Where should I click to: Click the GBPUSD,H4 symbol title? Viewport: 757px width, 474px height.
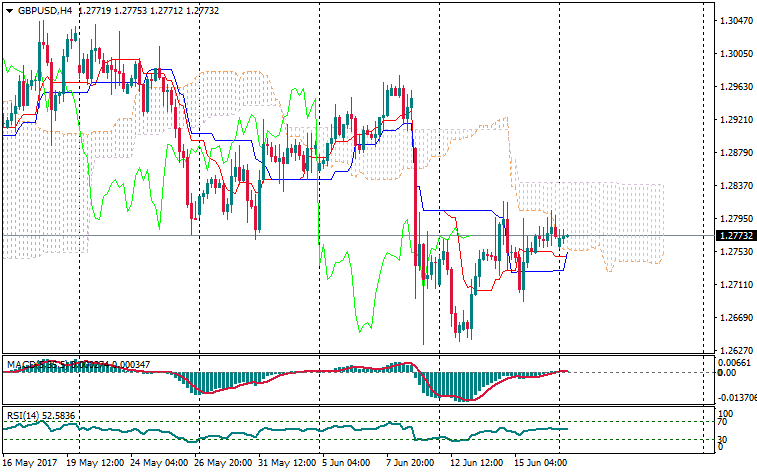coord(44,11)
